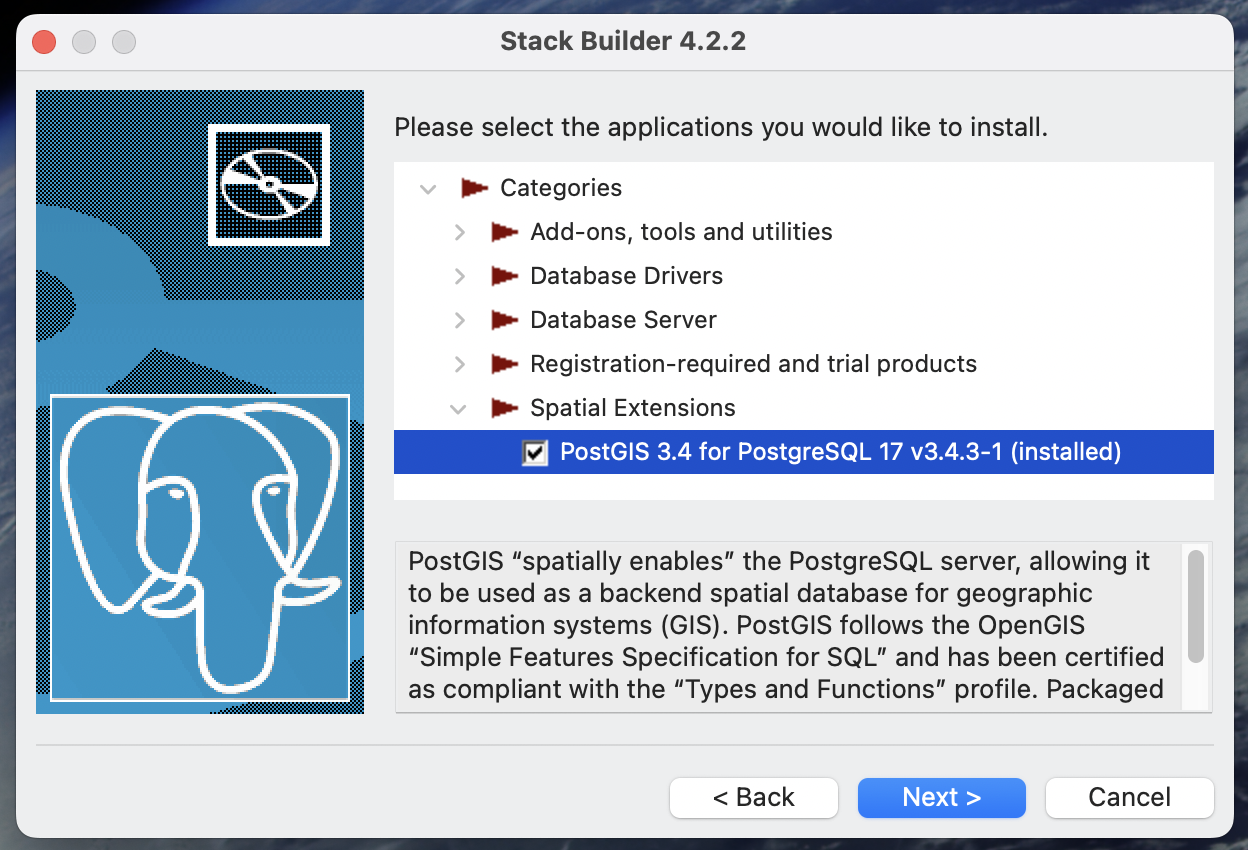Uncheck the PostGIS 3.4 for PostgreSQL 17 checkbox
This screenshot has width=1248, height=850.
point(535,453)
